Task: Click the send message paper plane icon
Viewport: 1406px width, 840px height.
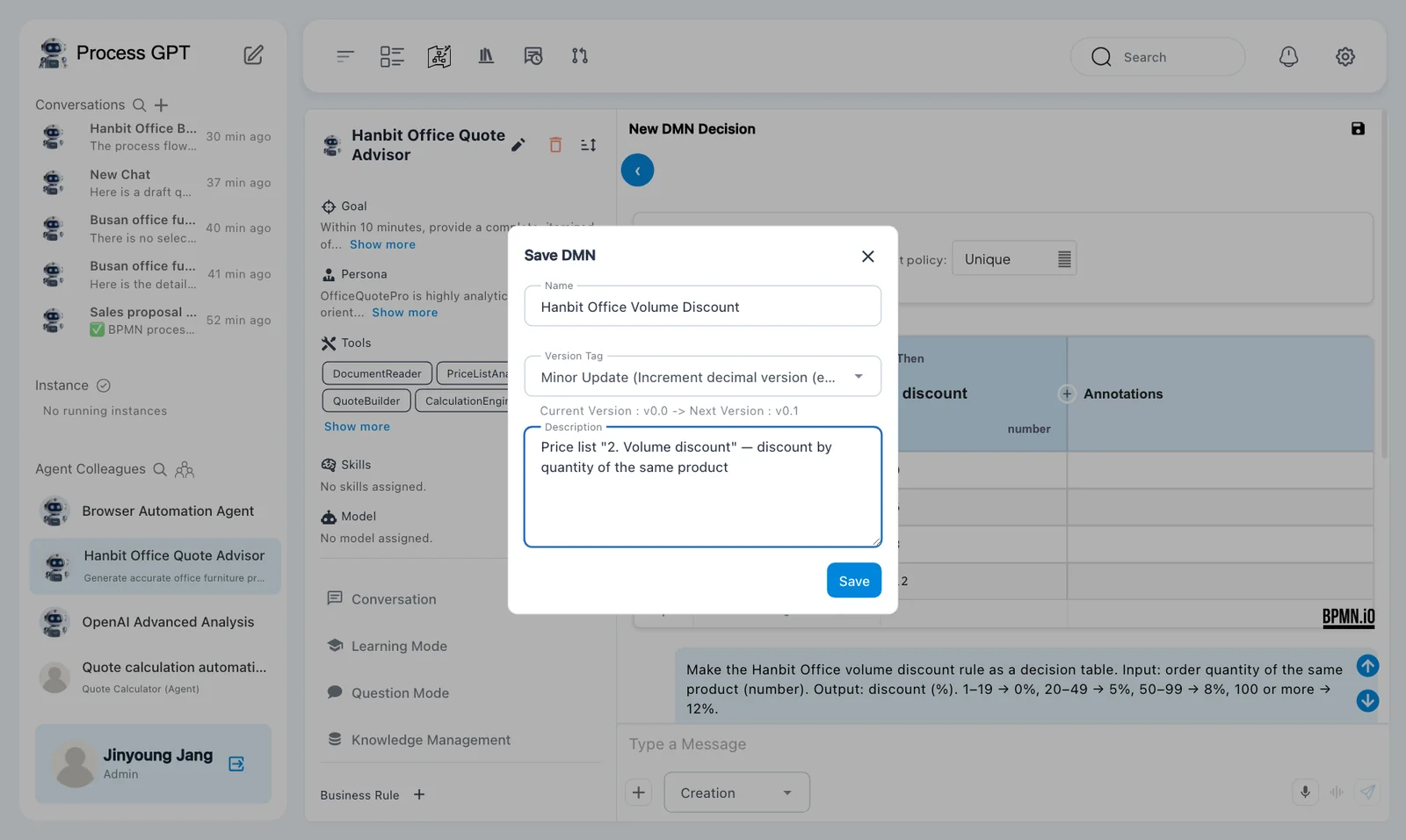Action: [1367, 792]
